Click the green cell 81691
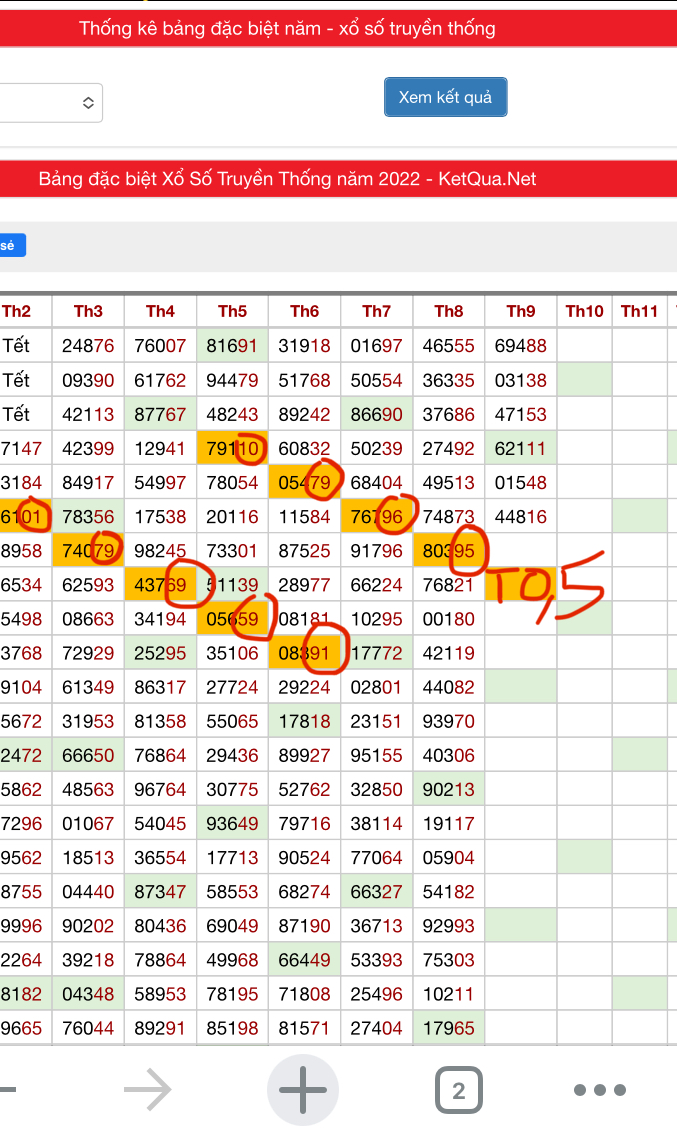The height and width of the screenshot is (1135, 677). (232, 346)
